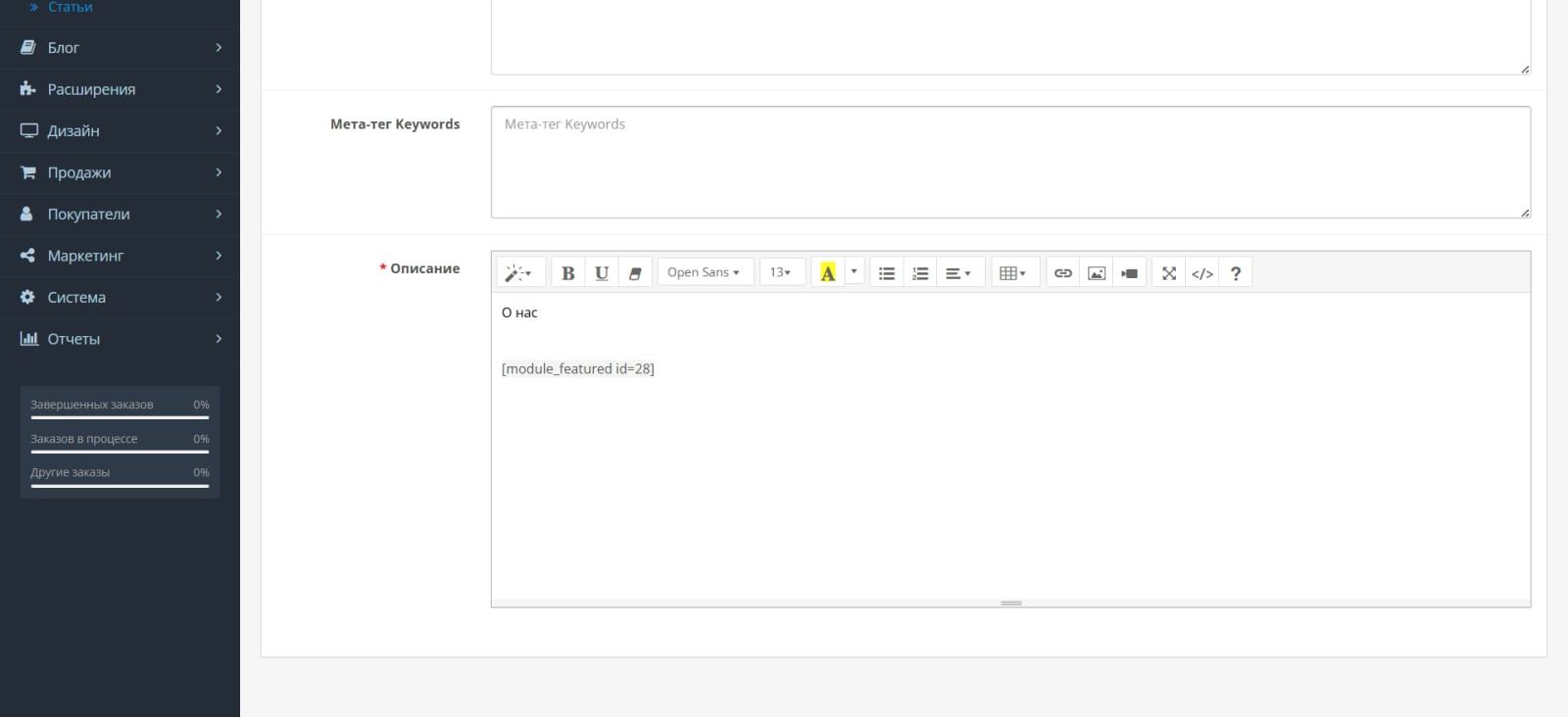Click the Система gear icon
Screen dimensions: 1568x718
[27, 297]
